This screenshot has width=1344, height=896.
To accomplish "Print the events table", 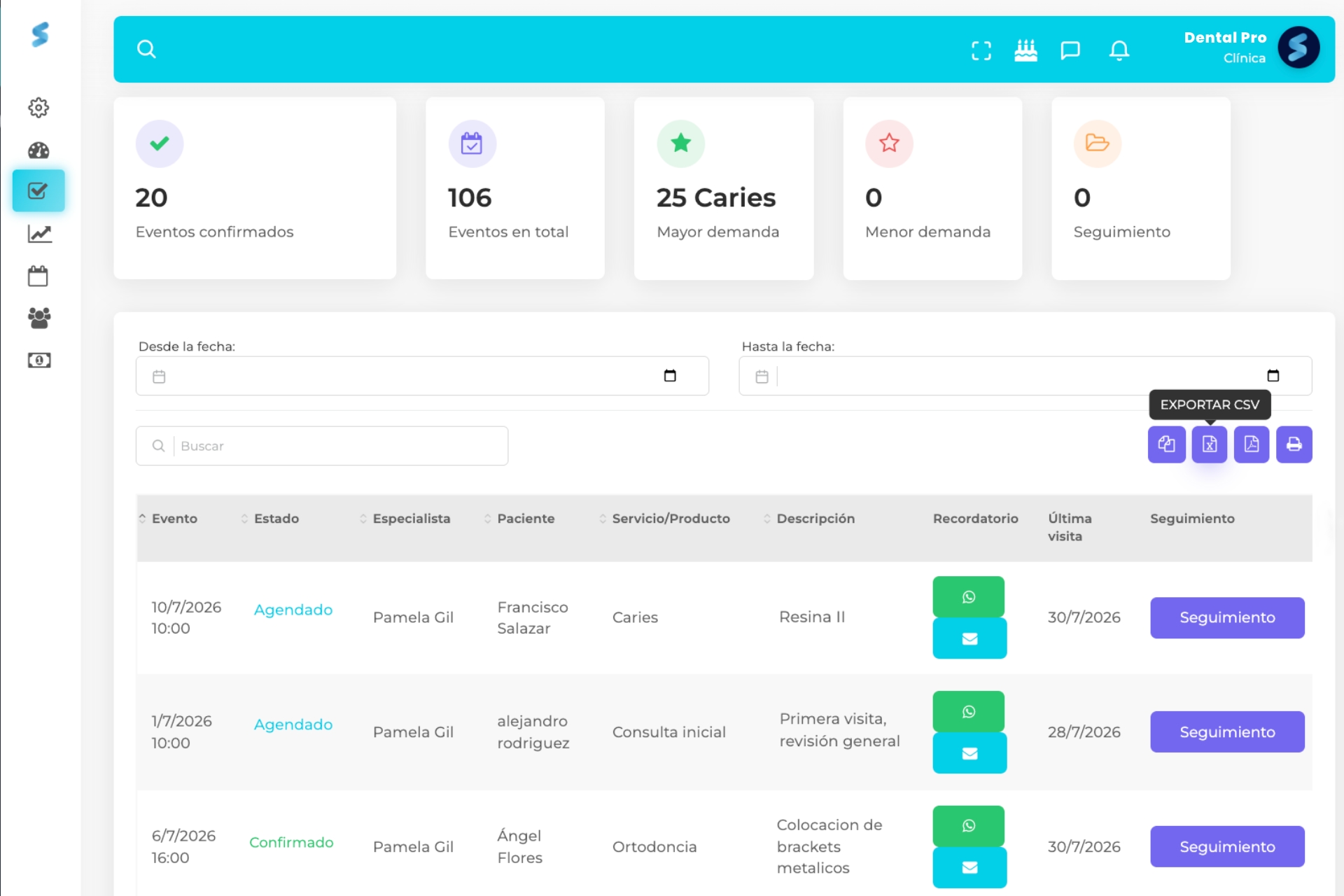I will pyautogui.click(x=1294, y=444).
